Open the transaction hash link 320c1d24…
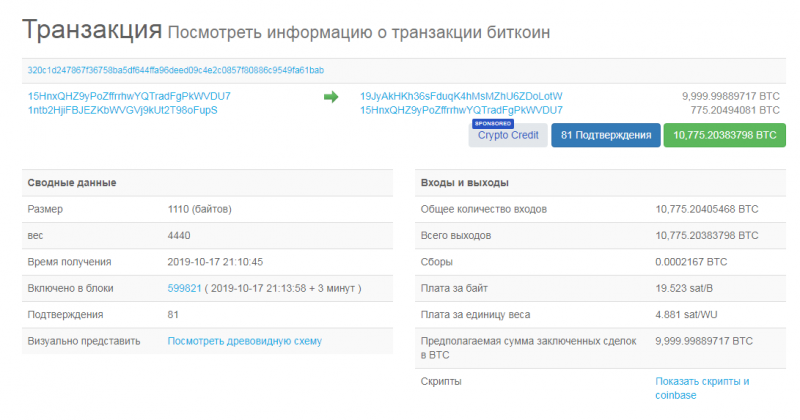The width and height of the screenshot is (800, 420). [175, 71]
